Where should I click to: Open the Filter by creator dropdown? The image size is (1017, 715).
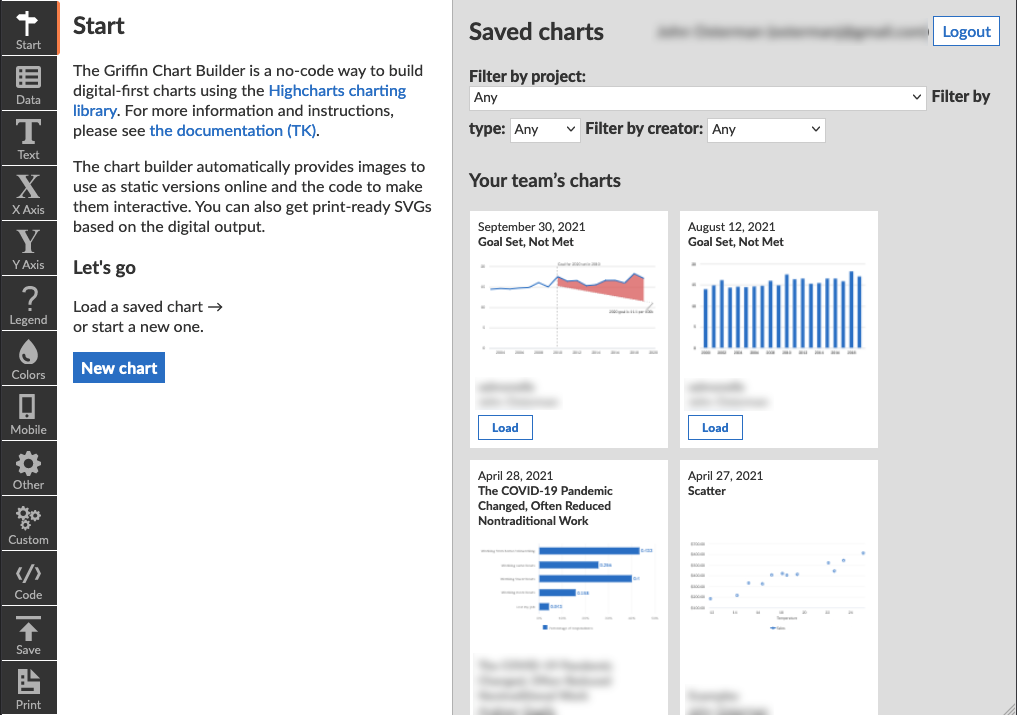point(766,130)
